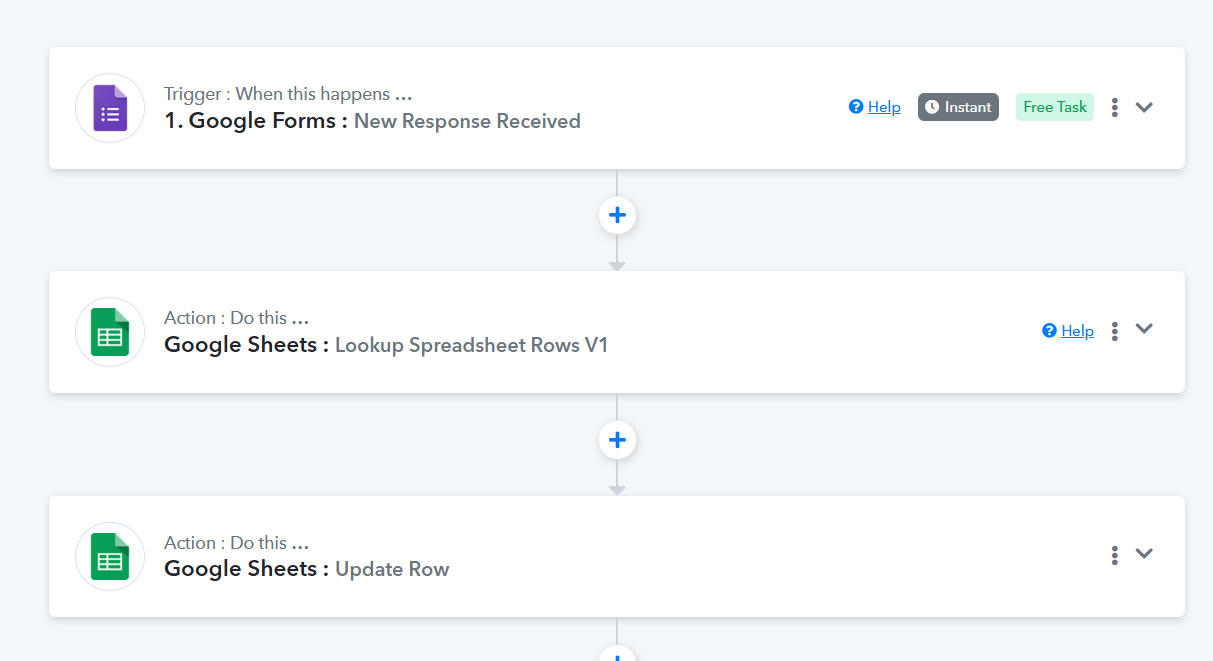This screenshot has height=661, width=1213.
Task: Expand the Lookup Spreadsheet Rows V1 step
Action: (1145, 329)
